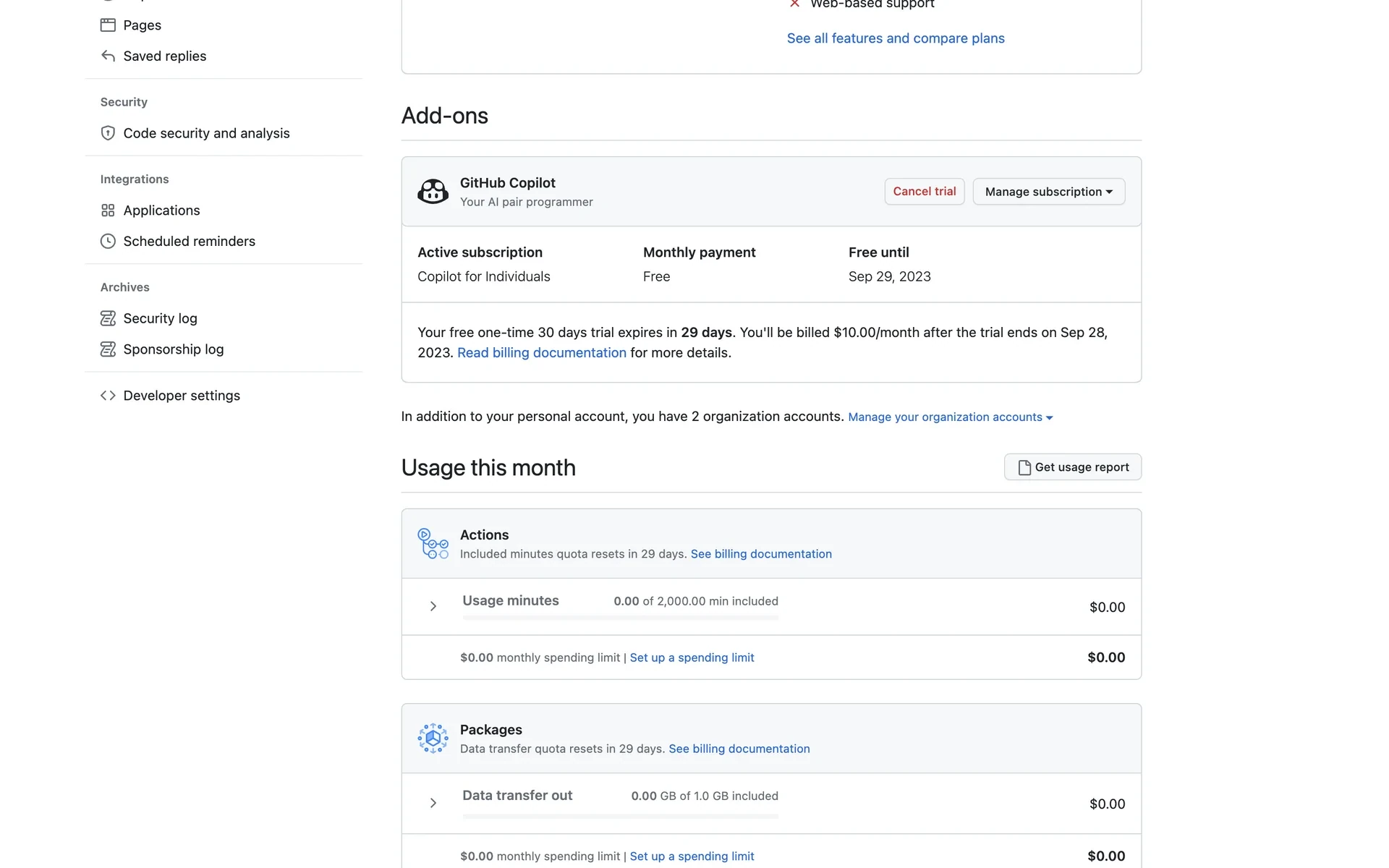Open Scheduled reminders page

pos(189,241)
